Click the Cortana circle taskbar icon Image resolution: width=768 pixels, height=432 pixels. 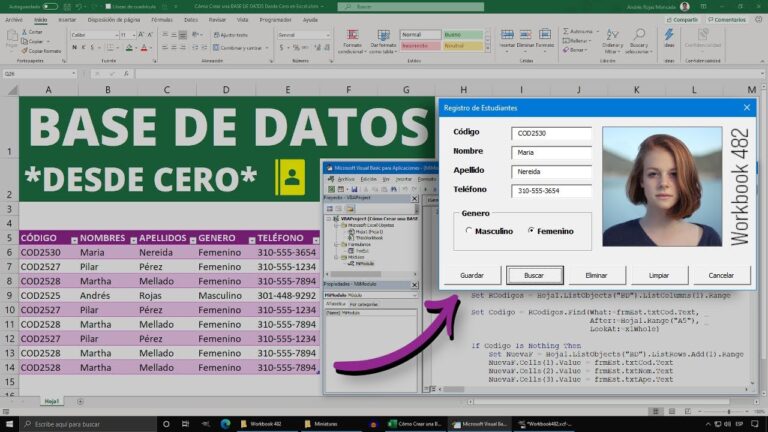(x=166, y=424)
